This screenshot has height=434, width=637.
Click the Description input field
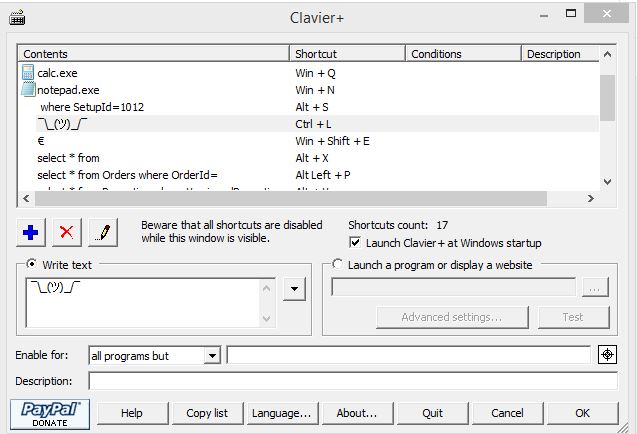(x=353, y=381)
